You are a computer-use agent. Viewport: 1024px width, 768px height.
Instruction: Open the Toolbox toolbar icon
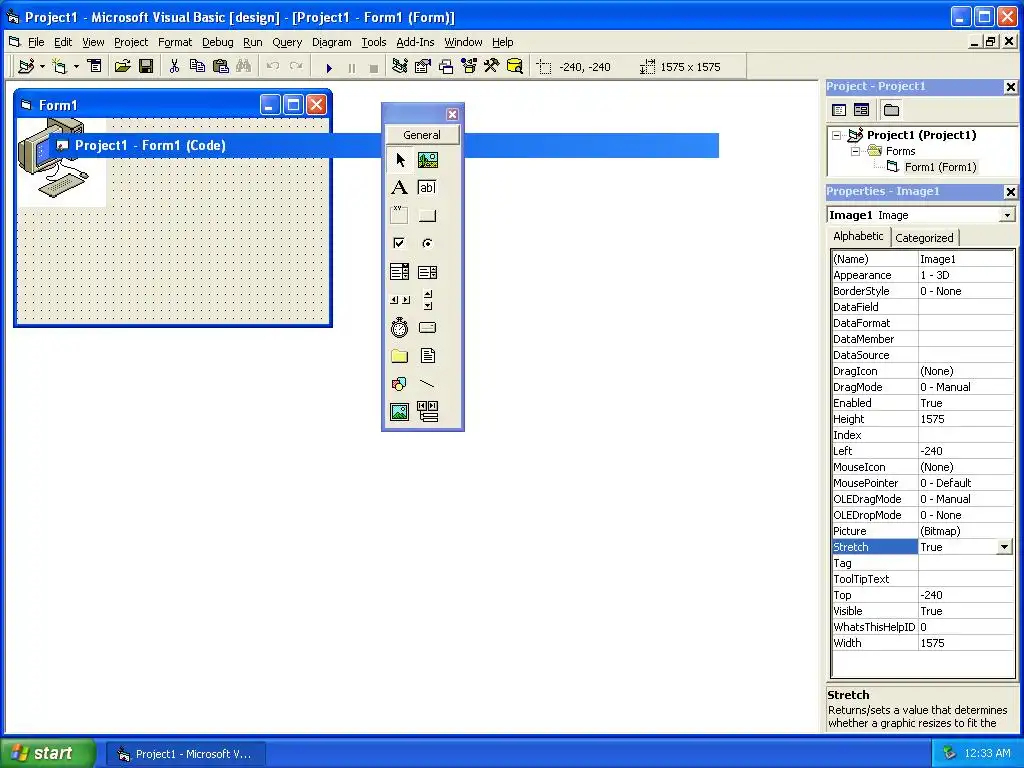[x=492, y=67]
